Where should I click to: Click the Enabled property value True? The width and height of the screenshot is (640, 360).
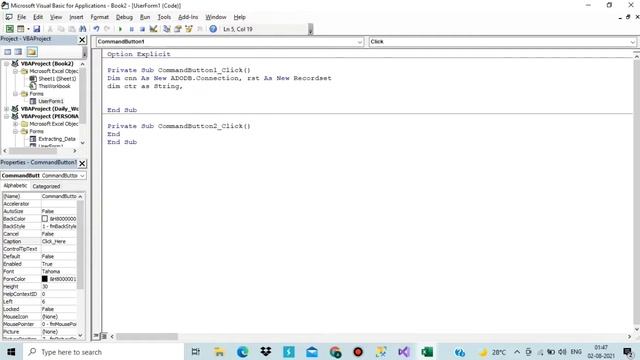pyautogui.click(x=58, y=264)
